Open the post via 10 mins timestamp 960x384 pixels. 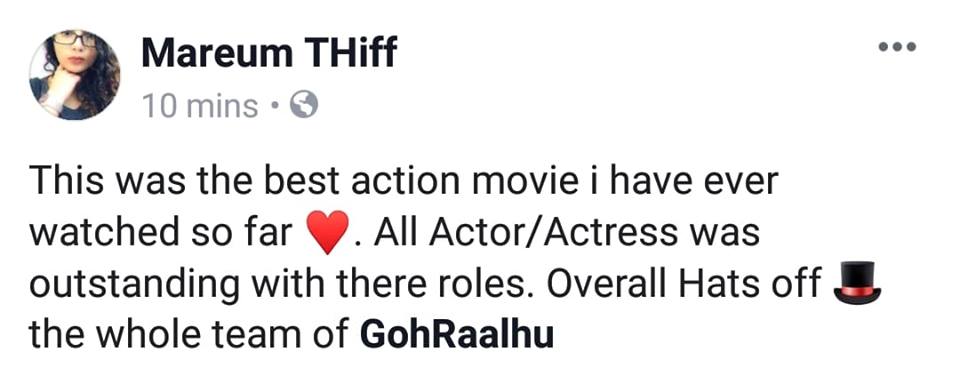point(200,106)
